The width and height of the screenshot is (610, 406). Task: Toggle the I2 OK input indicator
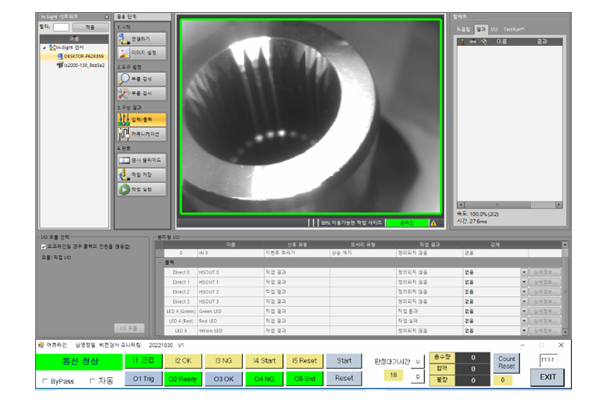(x=183, y=360)
